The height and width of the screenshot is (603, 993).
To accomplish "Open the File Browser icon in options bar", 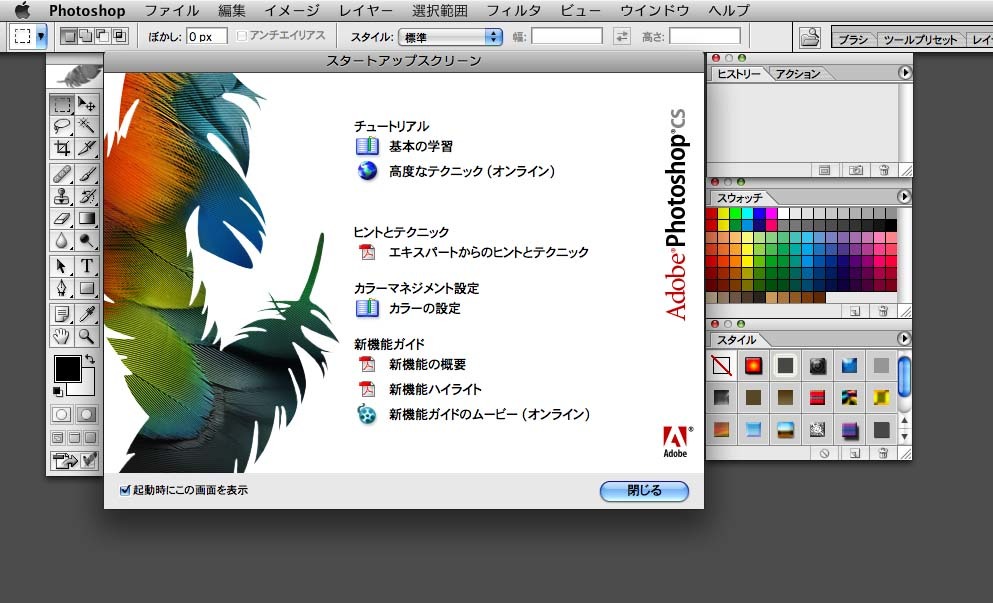I will (x=810, y=37).
